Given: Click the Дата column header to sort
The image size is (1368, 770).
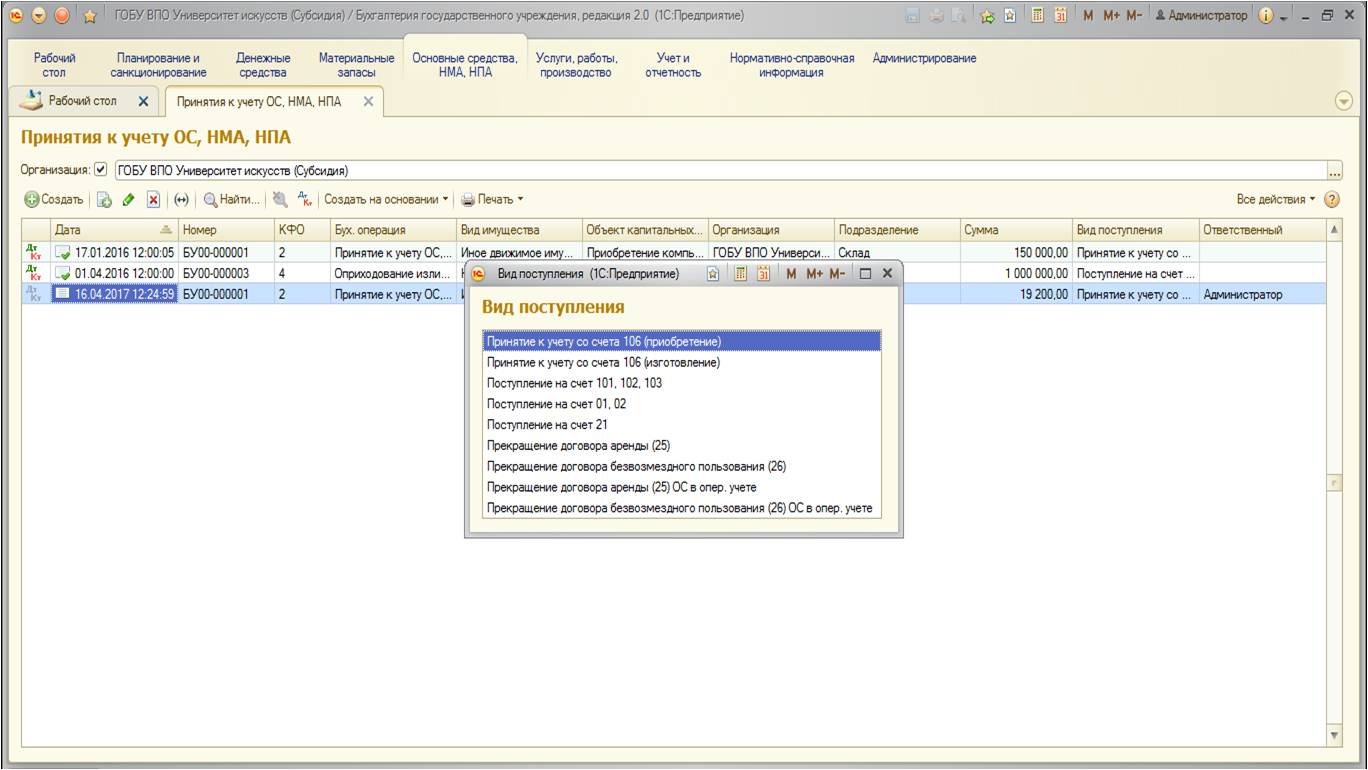Looking at the screenshot, I should click(x=100, y=230).
